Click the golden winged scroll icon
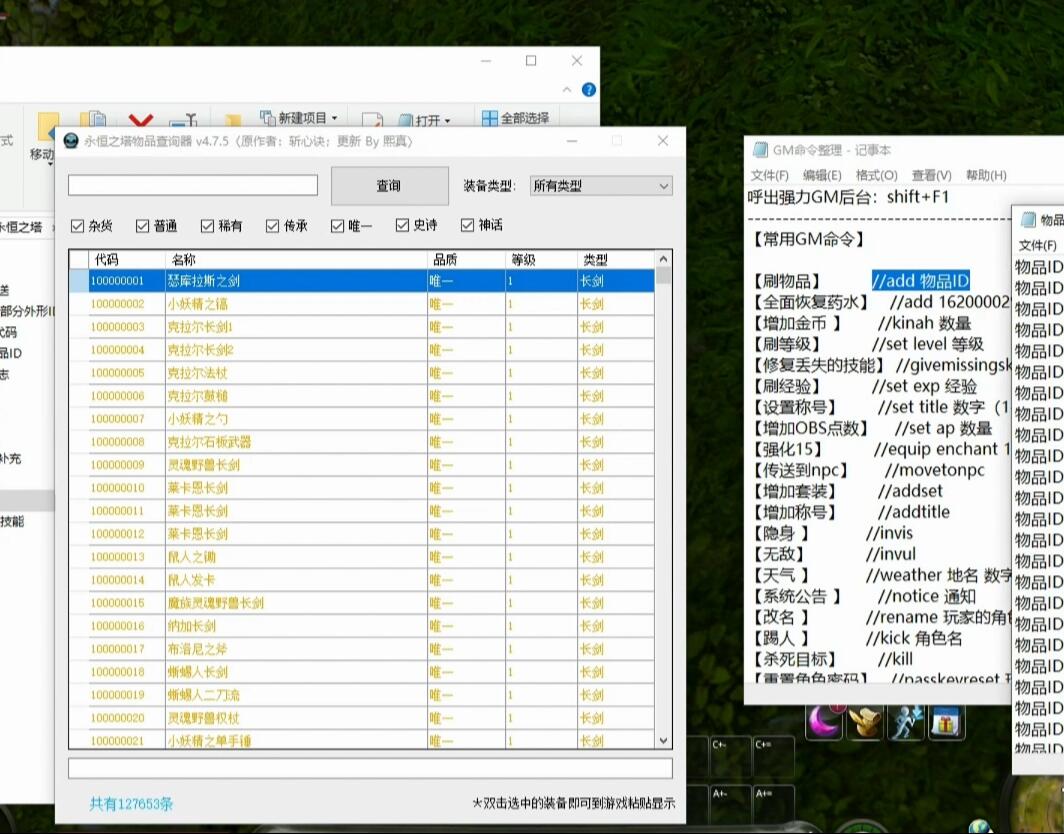1064x834 pixels. coord(866,721)
